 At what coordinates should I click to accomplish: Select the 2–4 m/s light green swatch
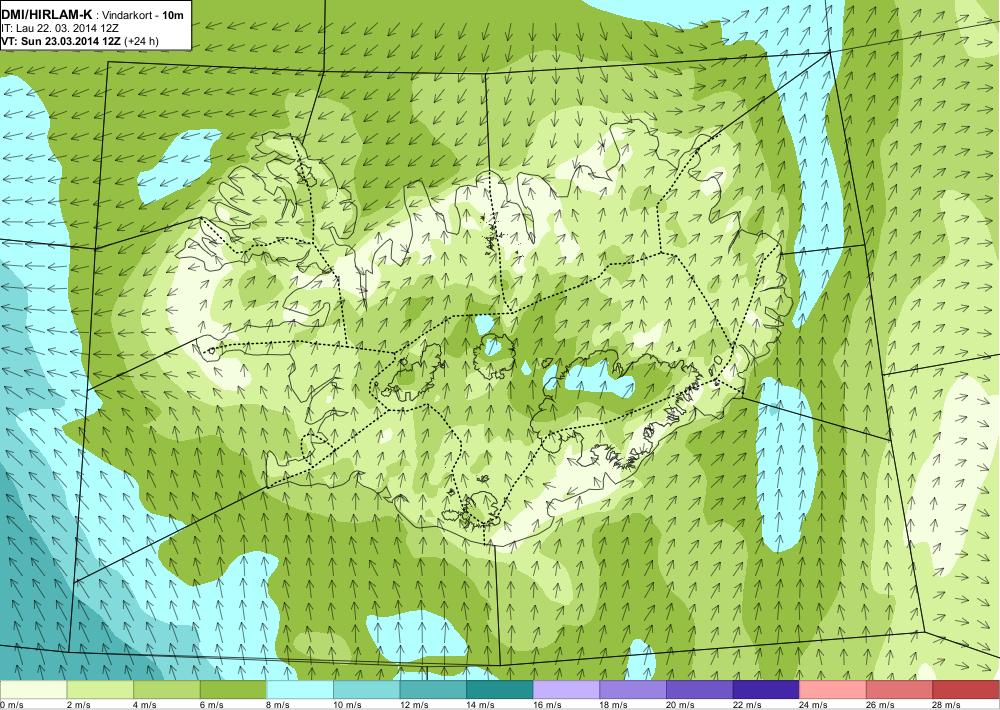pyautogui.click(x=99, y=690)
